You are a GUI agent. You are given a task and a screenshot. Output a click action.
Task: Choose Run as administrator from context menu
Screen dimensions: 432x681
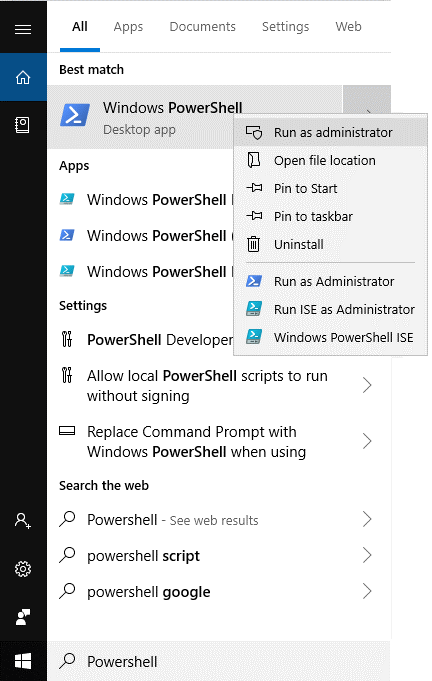point(330,132)
